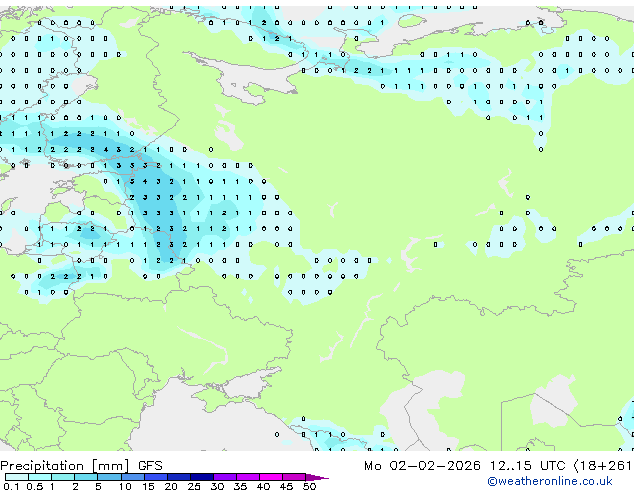This screenshot has width=634, height=490.
Task: Select the 10 to 15 legend swatch
Action: click(132, 477)
